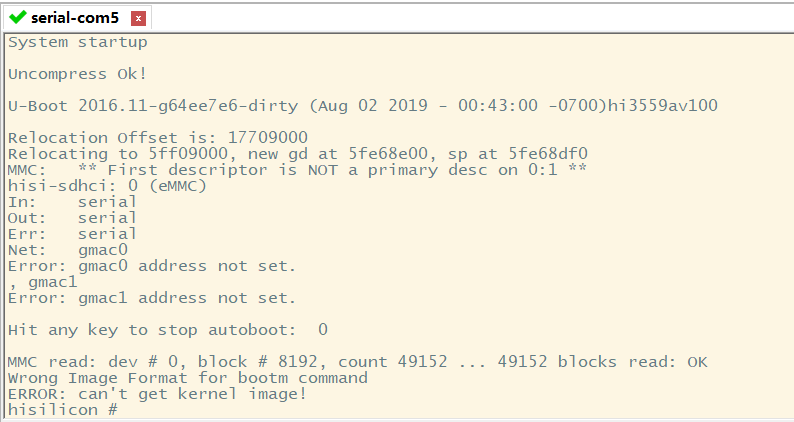Image resolution: width=794 pixels, height=422 pixels.
Task: Click the 'can't get kernel image!' error line
Action: tap(157, 394)
